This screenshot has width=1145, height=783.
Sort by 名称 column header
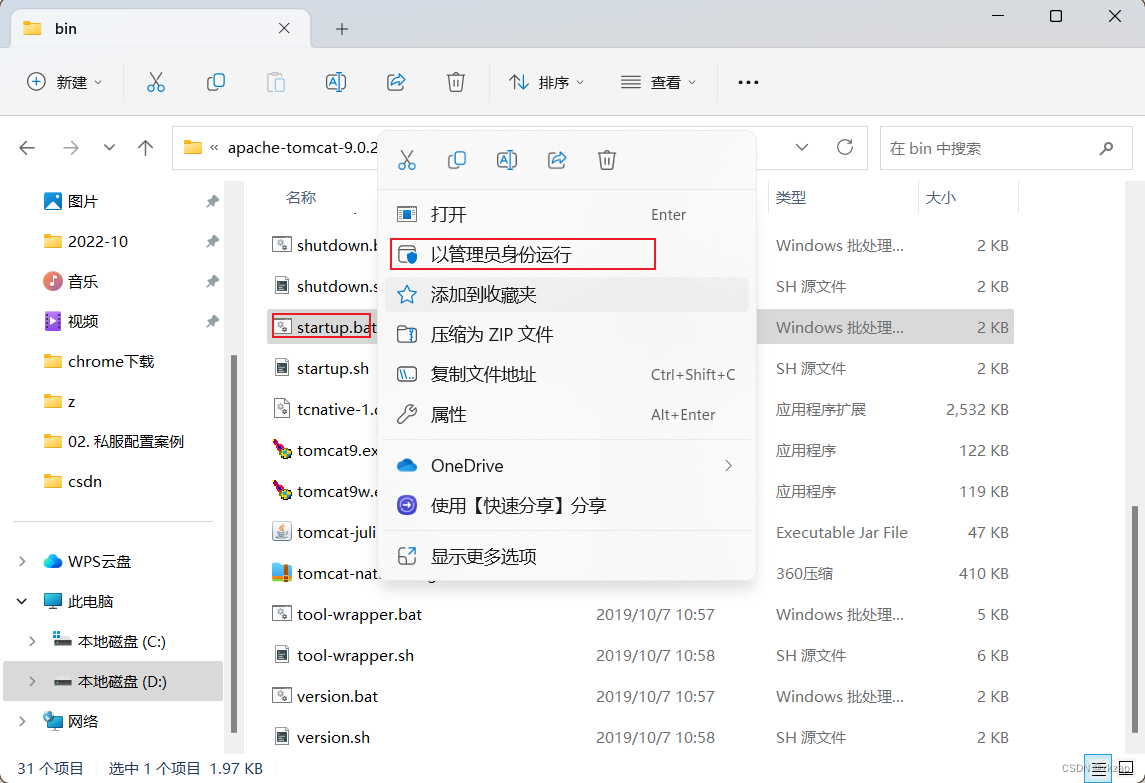(301, 197)
